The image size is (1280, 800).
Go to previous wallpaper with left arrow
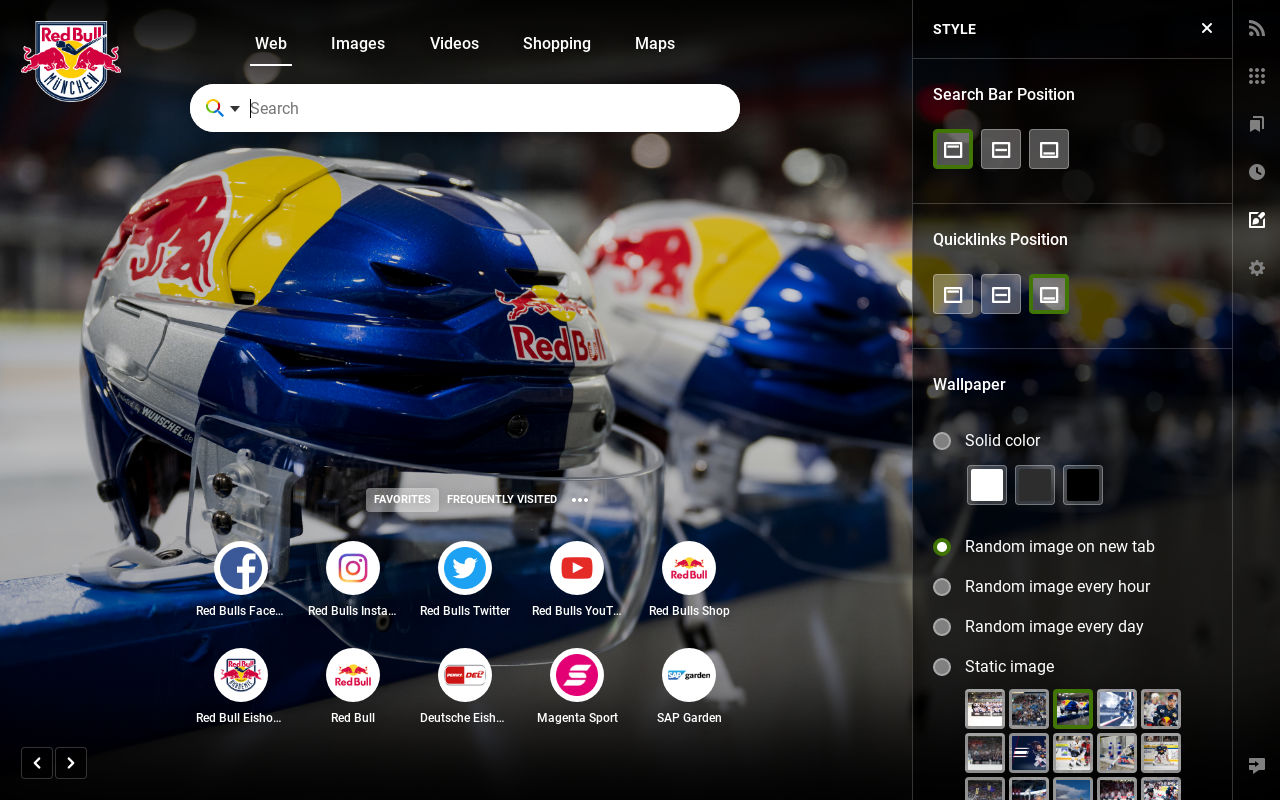[37, 763]
